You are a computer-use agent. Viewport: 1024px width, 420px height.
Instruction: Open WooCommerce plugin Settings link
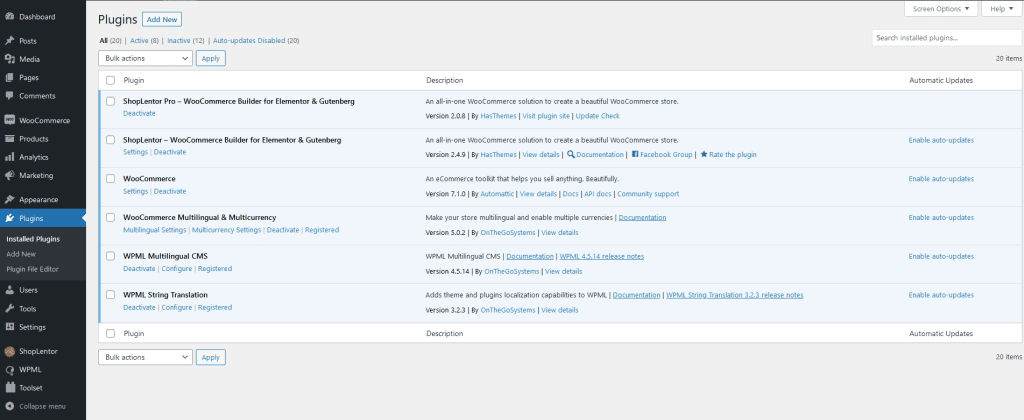(135, 191)
